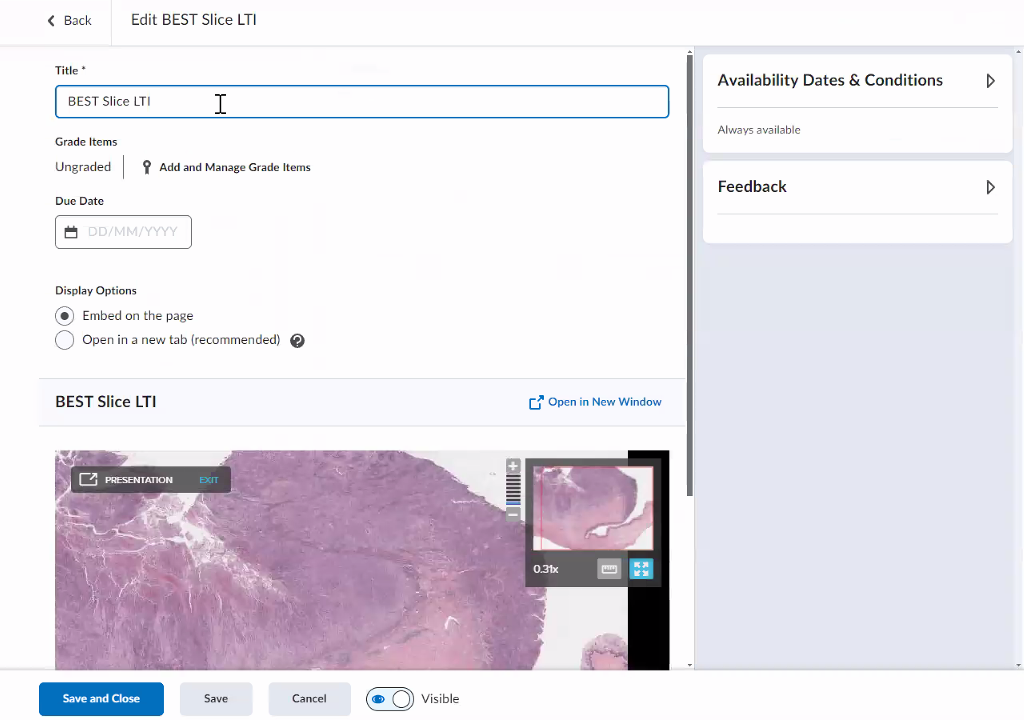Viewport: 1024px width, 720px height.
Task: Click the main panel scroll down arrow
Action: pyautogui.click(x=690, y=665)
